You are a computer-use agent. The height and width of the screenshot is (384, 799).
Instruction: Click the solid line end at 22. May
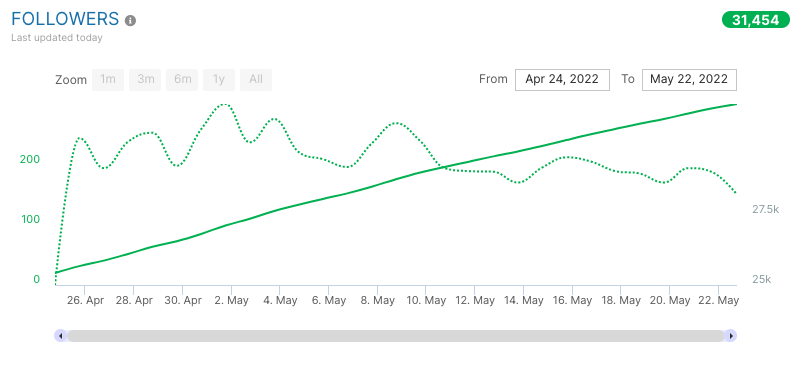point(735,104)
